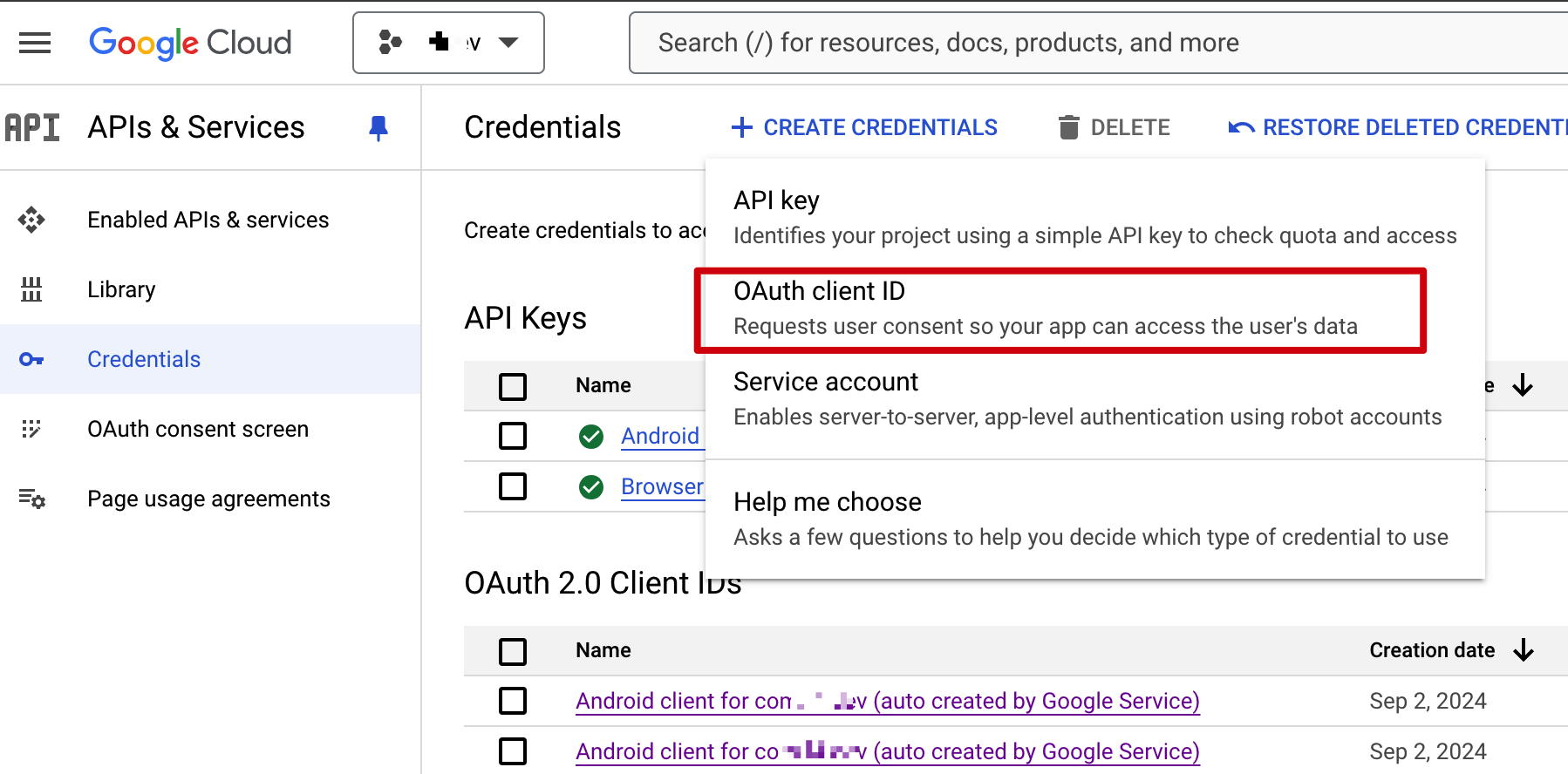
Task: Select Credentials in the sidebar
Action: click(x=210, y=359)
